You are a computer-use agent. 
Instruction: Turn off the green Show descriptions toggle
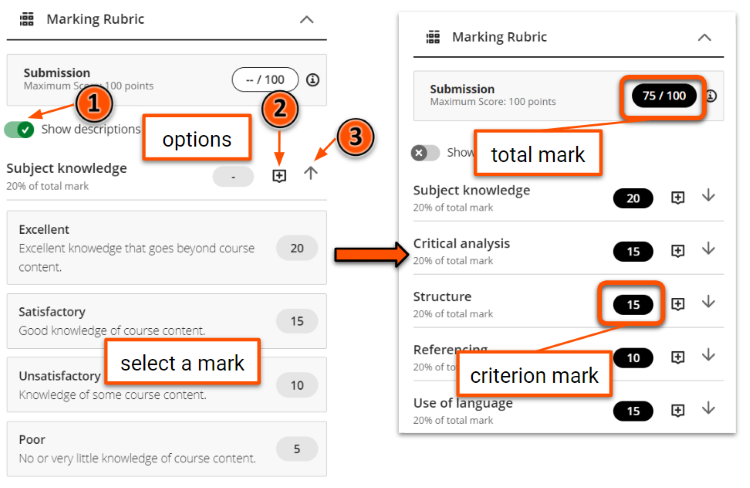20,129
